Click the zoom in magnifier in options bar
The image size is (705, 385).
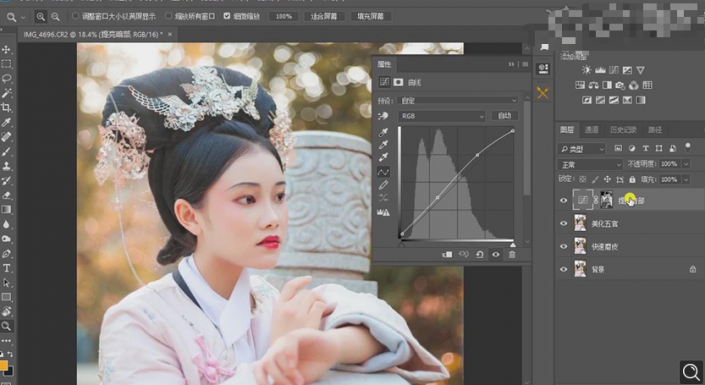point(40,17)
